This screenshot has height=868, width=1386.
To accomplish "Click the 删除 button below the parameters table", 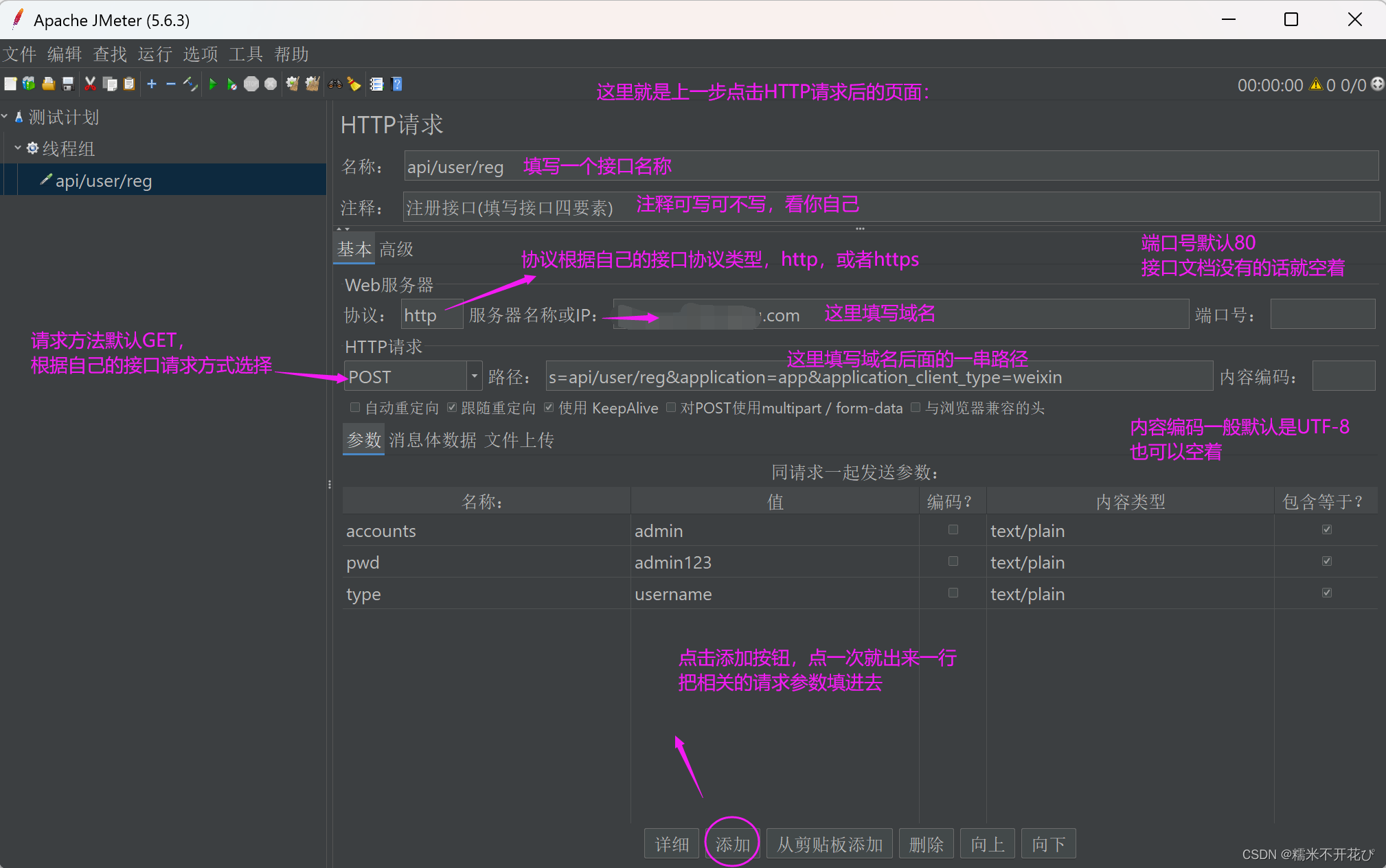I will (927, 843).
